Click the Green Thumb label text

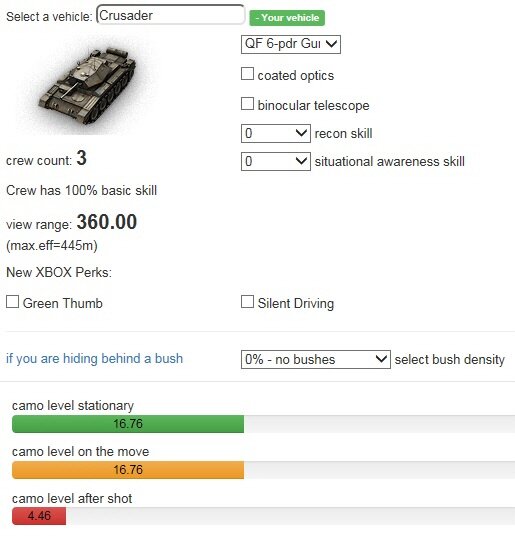pos(63,303)
